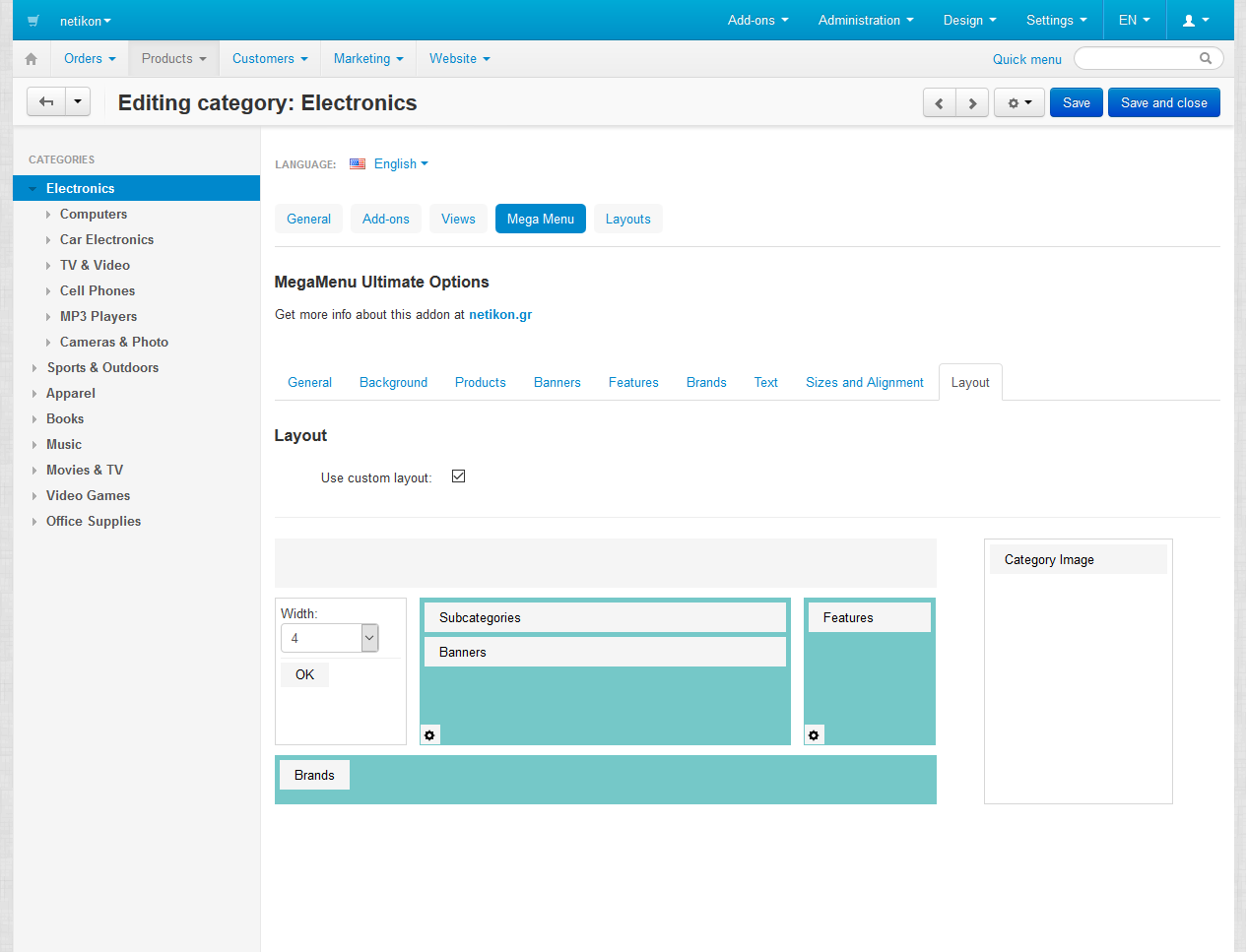
Task: Open gear settings in Subcategories layout block
Action: click(x=429, y=735)
